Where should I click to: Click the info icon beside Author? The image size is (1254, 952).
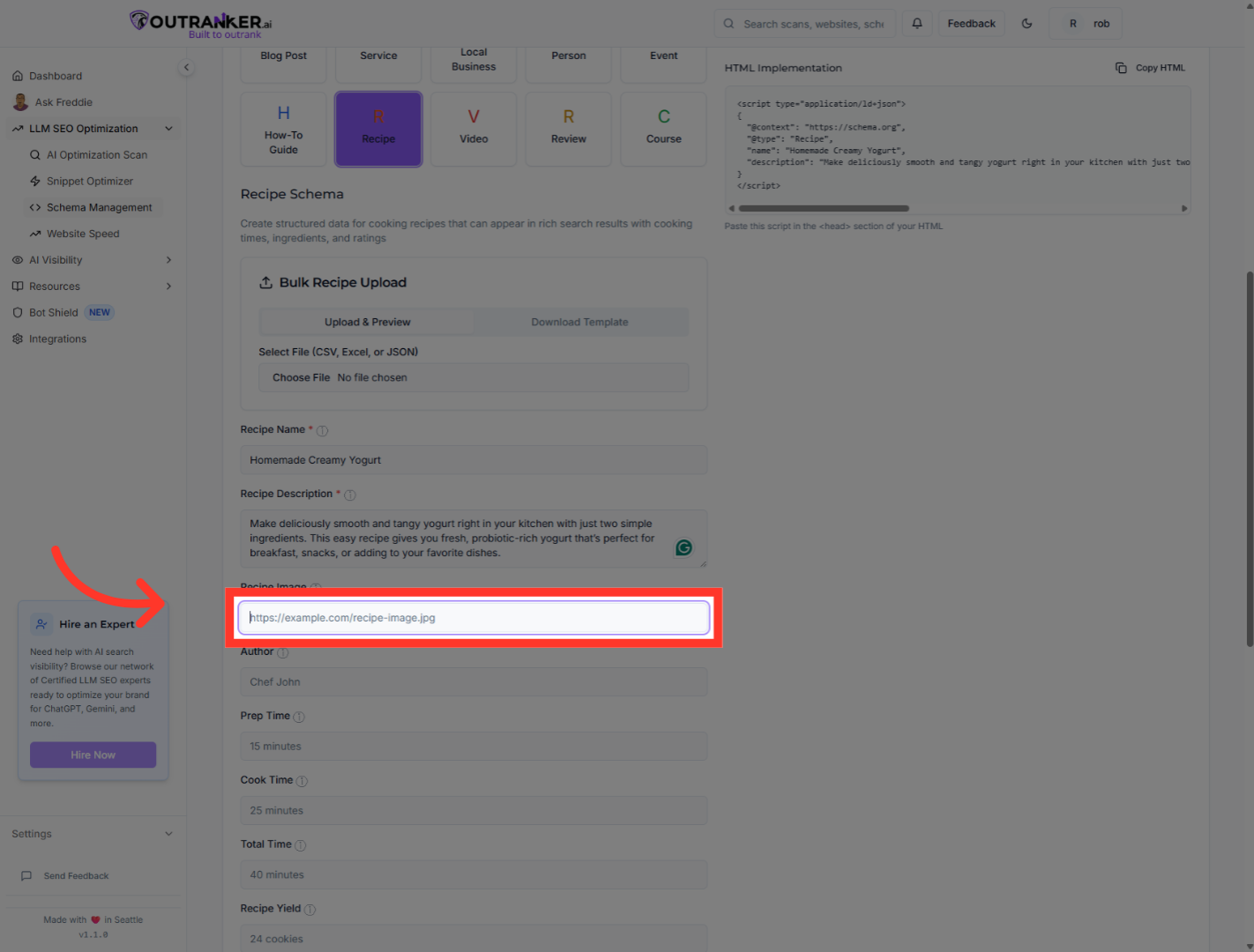282,653
